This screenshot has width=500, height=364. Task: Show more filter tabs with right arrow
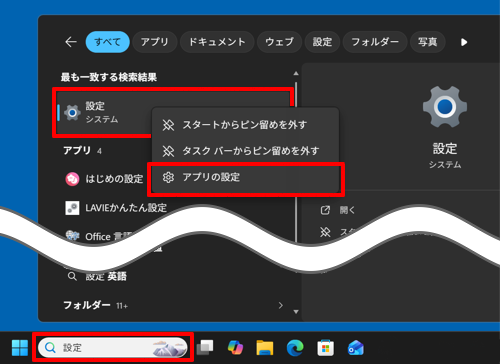464,42
